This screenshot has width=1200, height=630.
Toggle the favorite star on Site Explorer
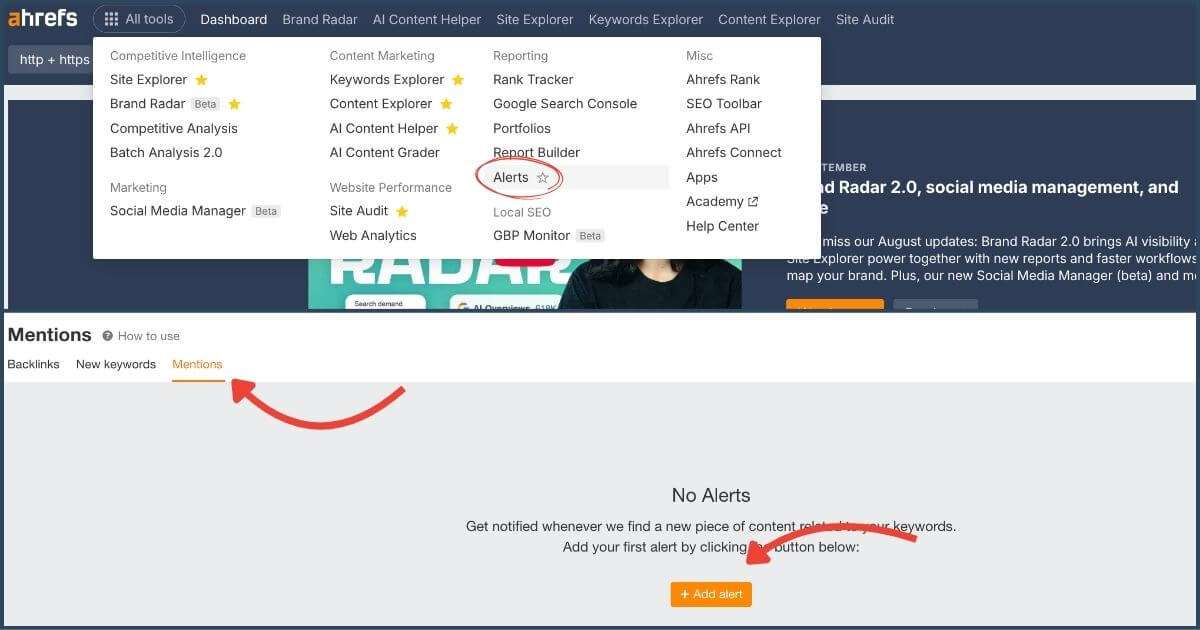coord(202,79)
